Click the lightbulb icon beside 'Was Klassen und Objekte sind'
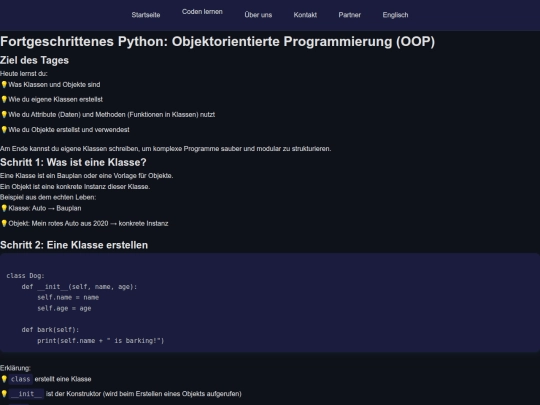 point(4,84)
